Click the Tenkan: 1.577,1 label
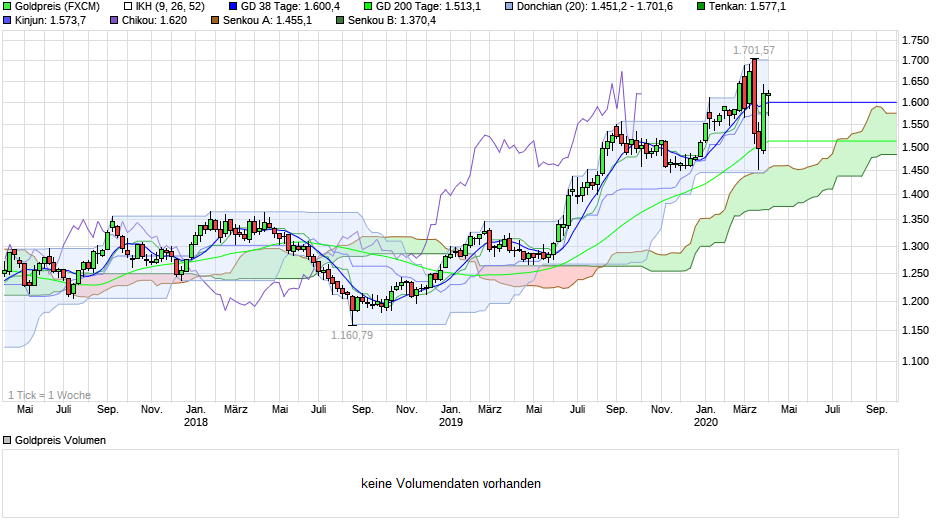Image resolution: width=940 pixels, height=526 pixels. tap(747, 7)
